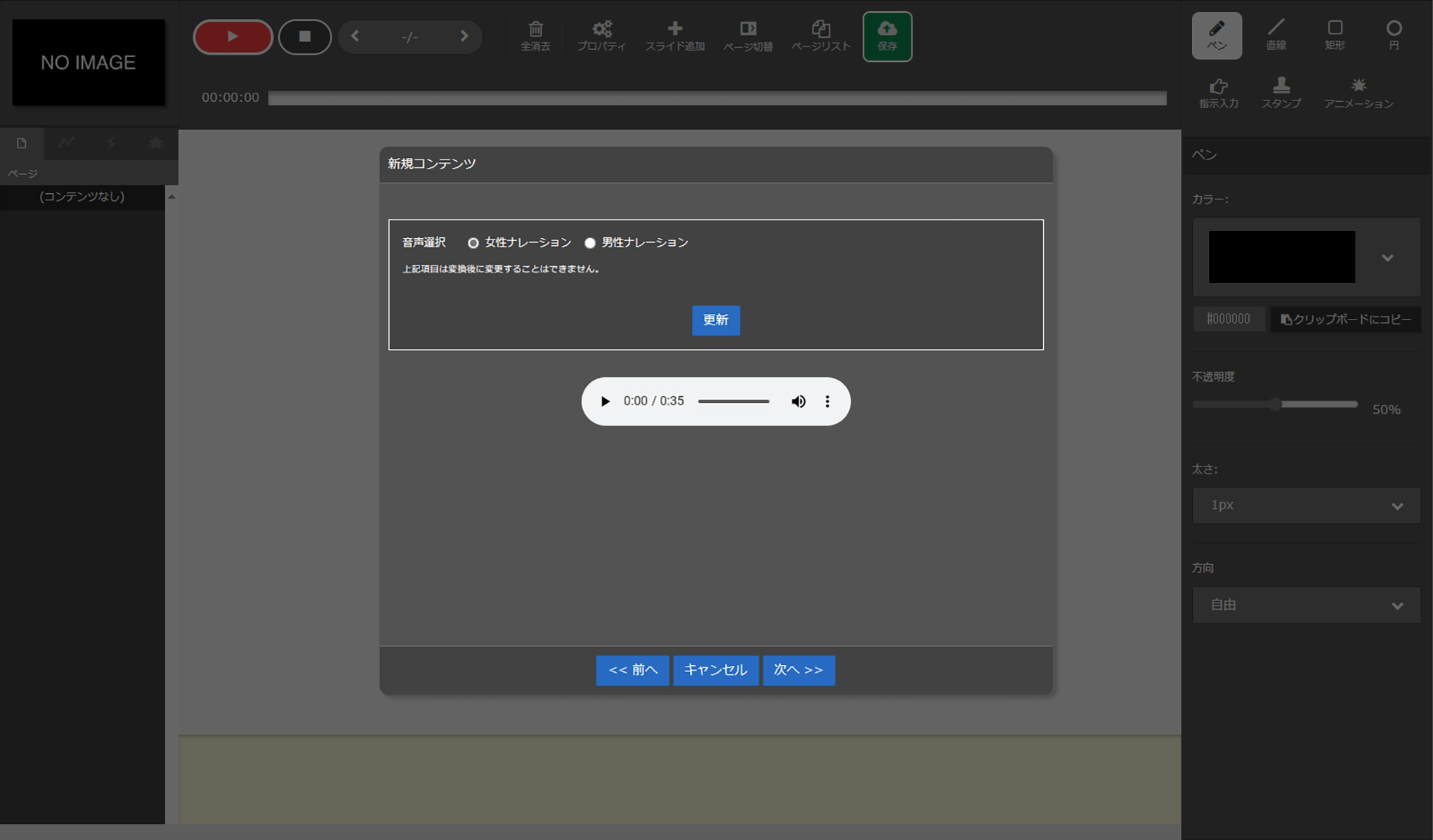Select 女性ナレーション radio button

[473, 243]
